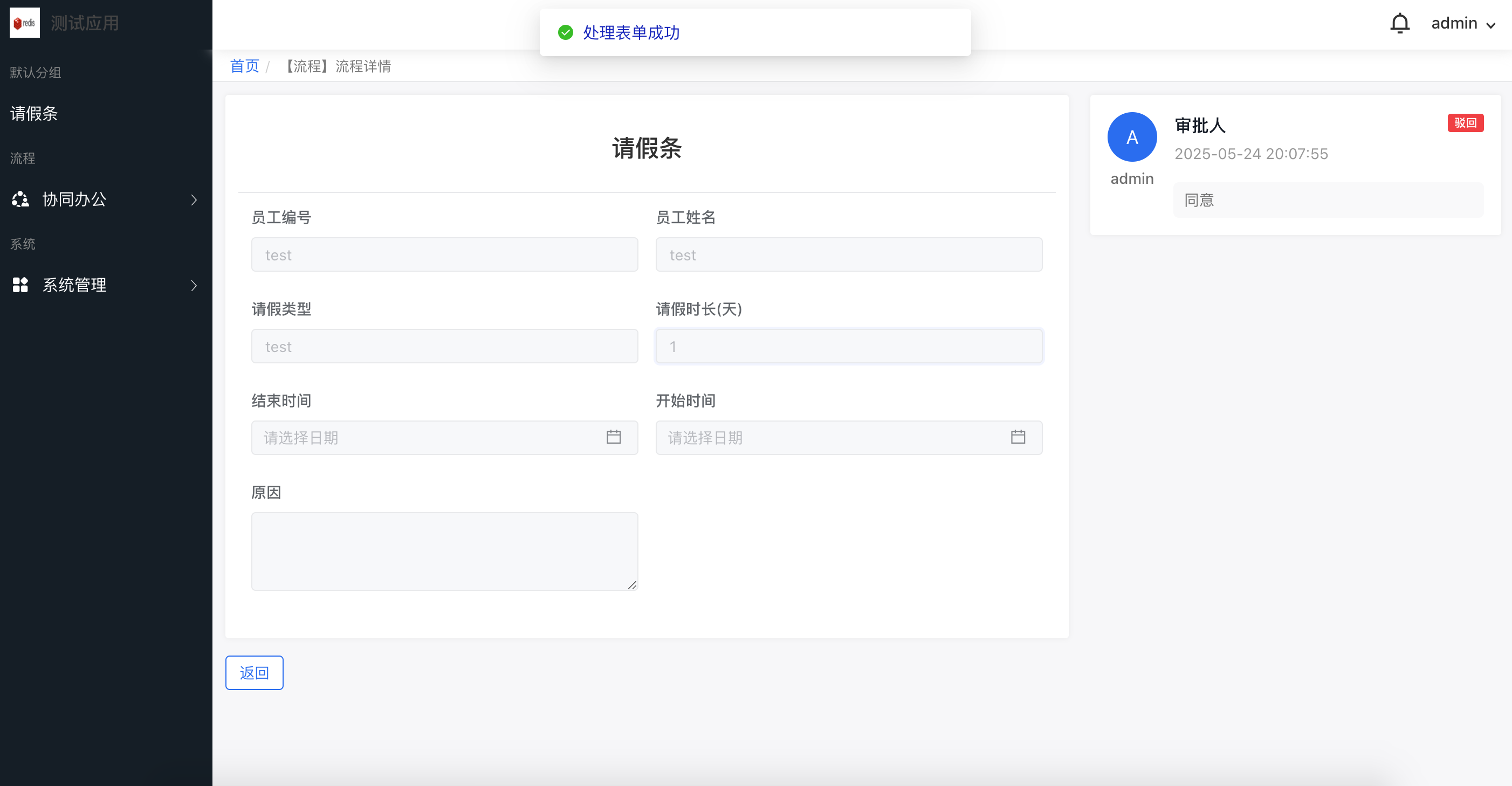Click the 原因 text area
Screen dimensions: 1512x786
pos(444,550)
